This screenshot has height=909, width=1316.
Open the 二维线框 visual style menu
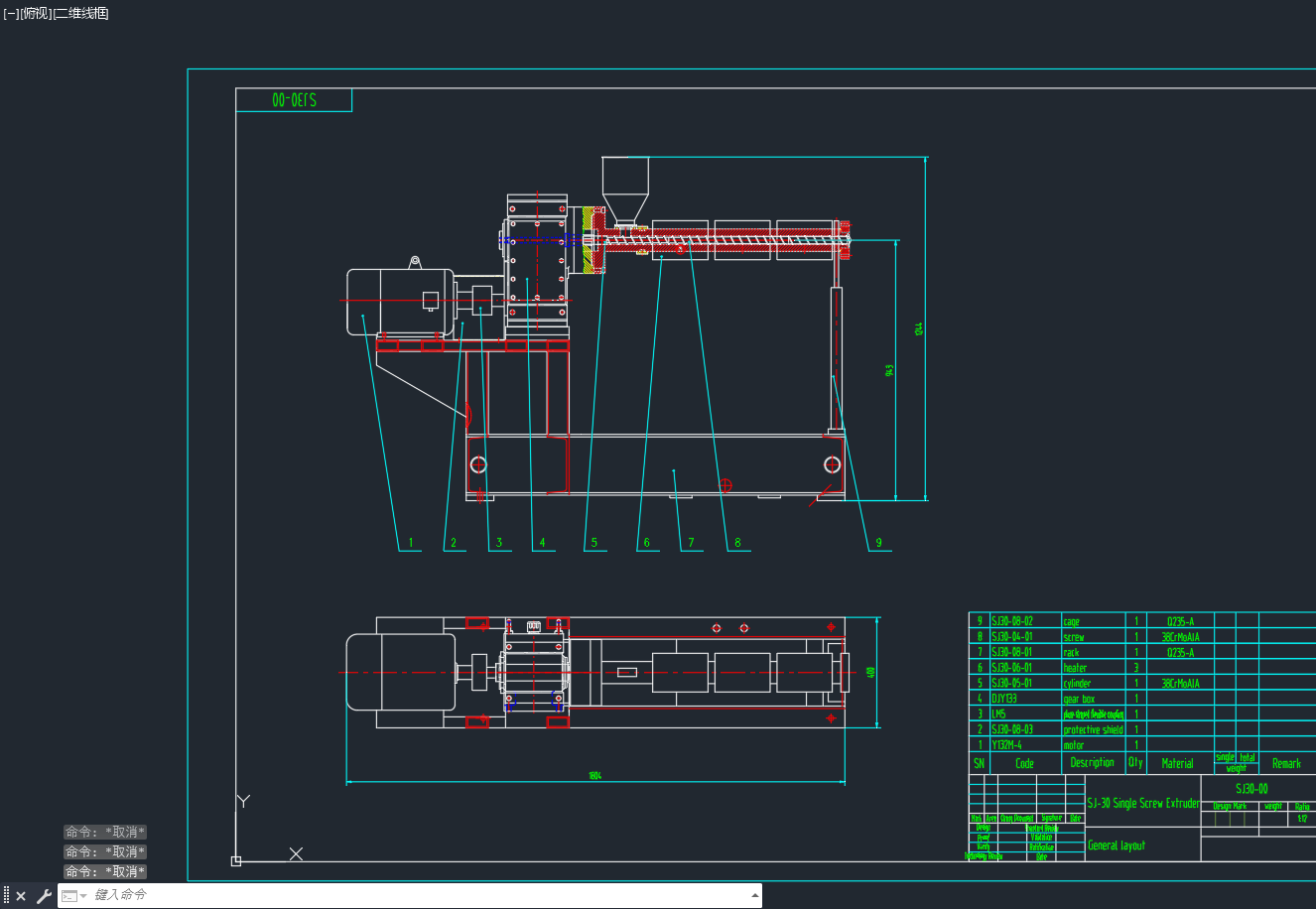80,13
